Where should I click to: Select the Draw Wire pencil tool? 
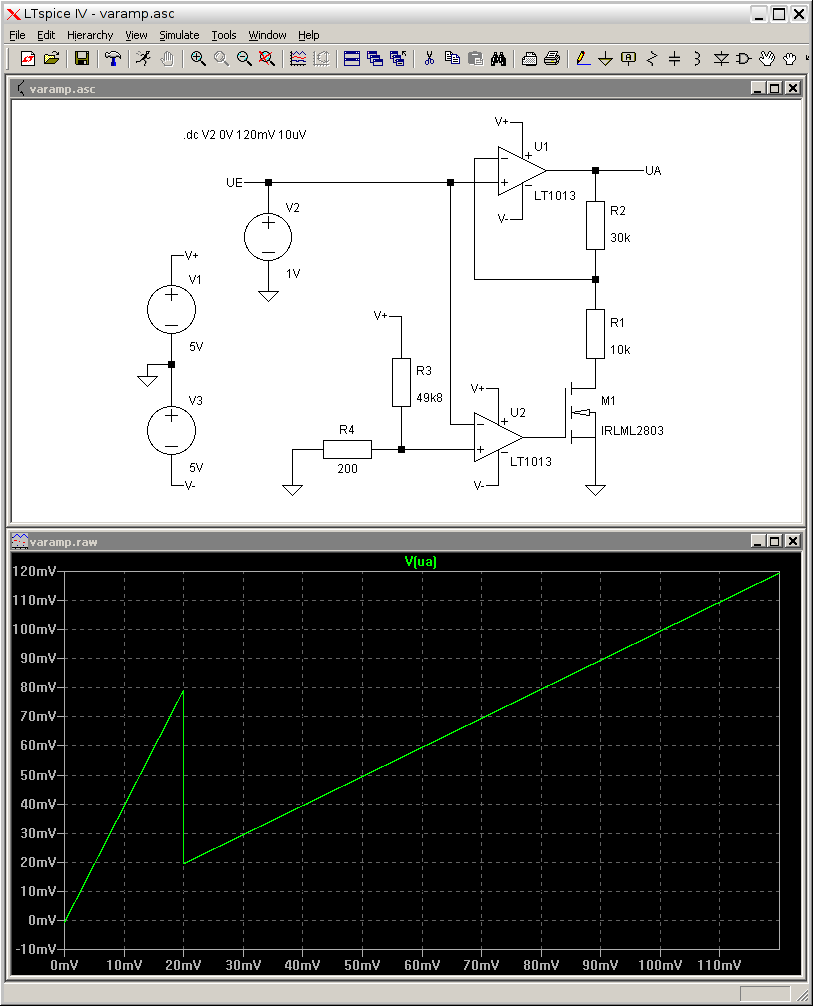pyautogui.click(x=583, y=58)
